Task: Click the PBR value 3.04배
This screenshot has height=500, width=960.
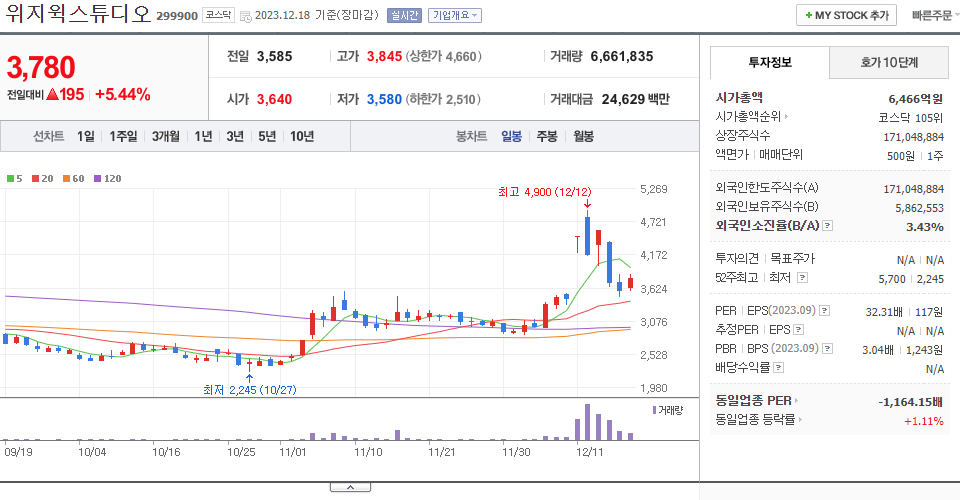Action: click(x=878, y=350)
